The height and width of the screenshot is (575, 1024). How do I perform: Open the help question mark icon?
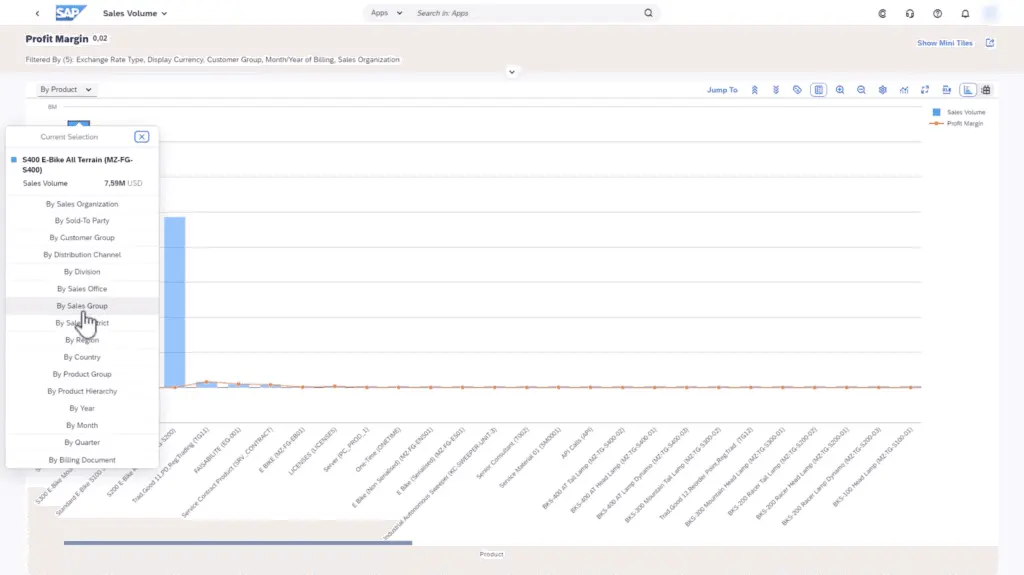point(937,14)
